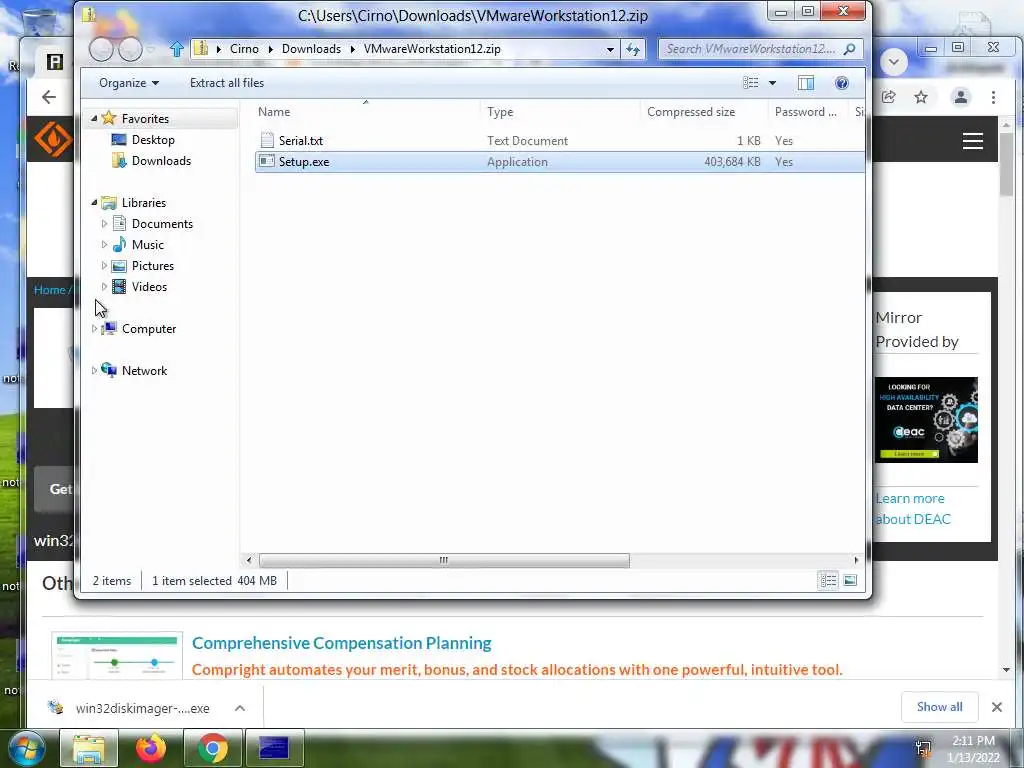Click Extract all files
This screenshot has height=768, width=1024.
pos(227,83)
